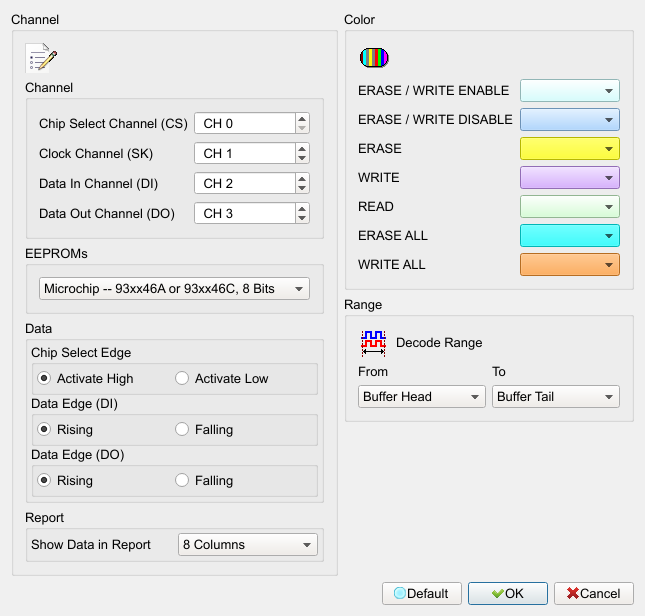The image size is (645, 616).
Task: Click the CH 0 chip select field
Action: pyautogui.click(x=245, y=123)
